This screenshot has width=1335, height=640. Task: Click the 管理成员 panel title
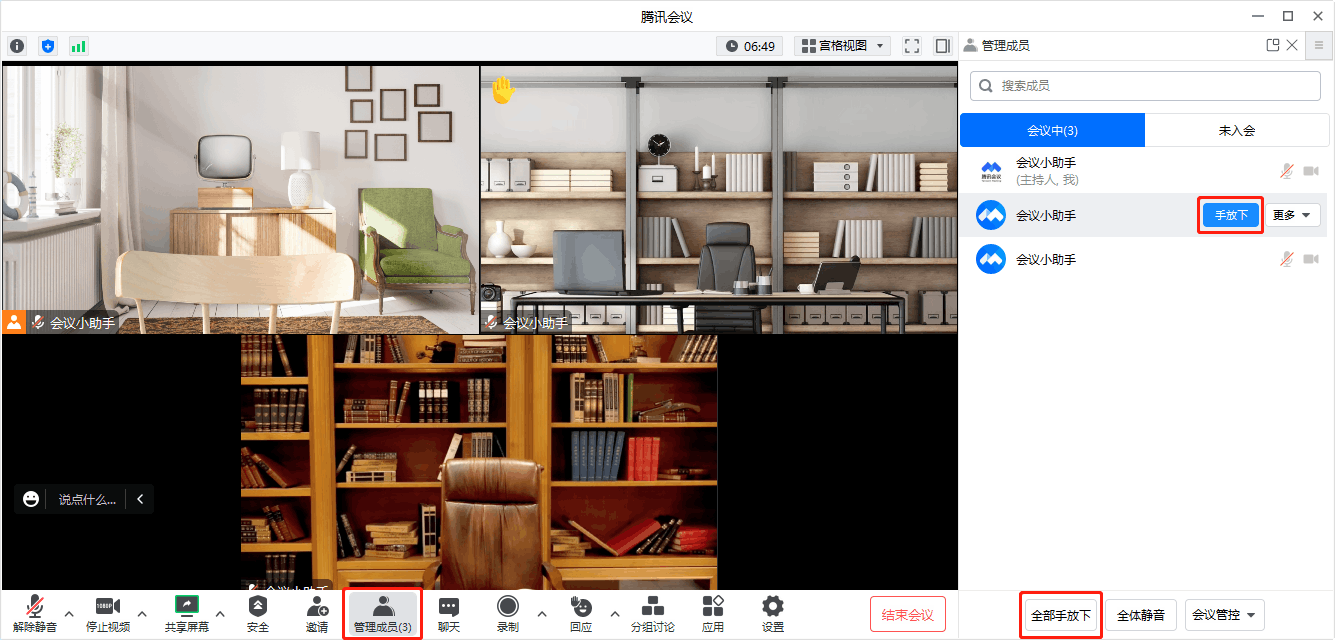click(x=1005, y=45)
